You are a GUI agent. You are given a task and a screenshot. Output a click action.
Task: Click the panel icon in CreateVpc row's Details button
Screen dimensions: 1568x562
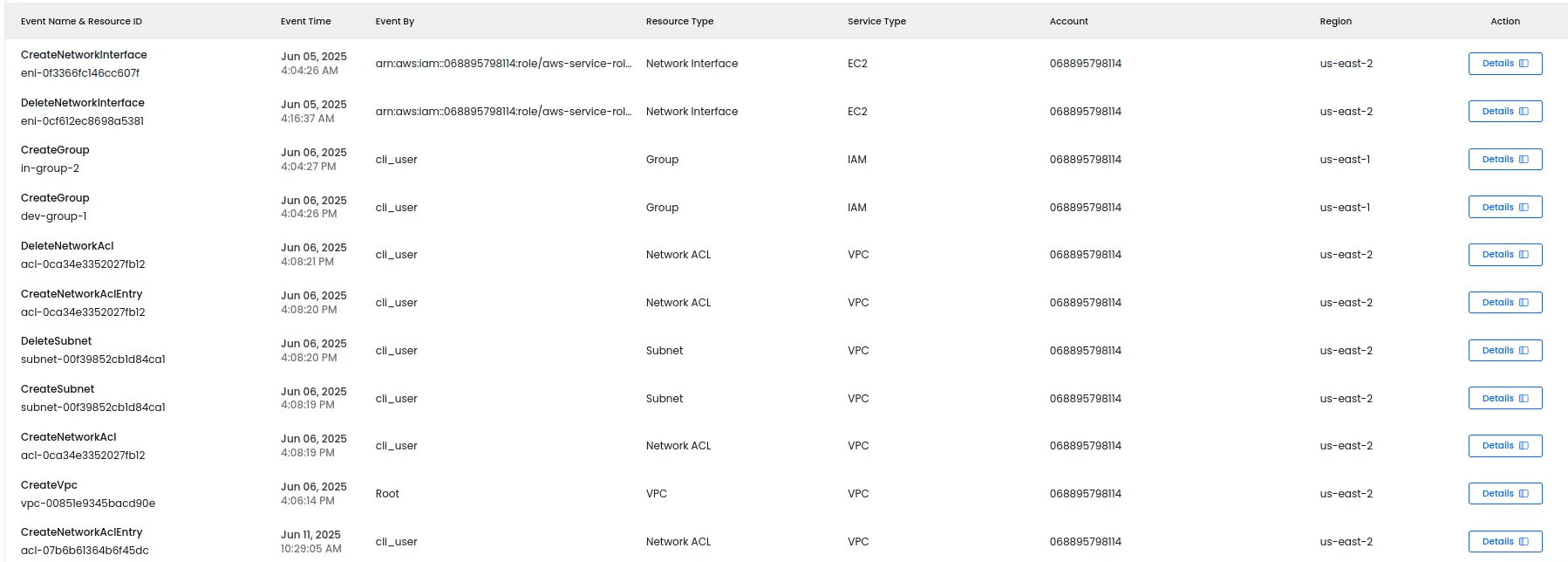(1524, 493)
